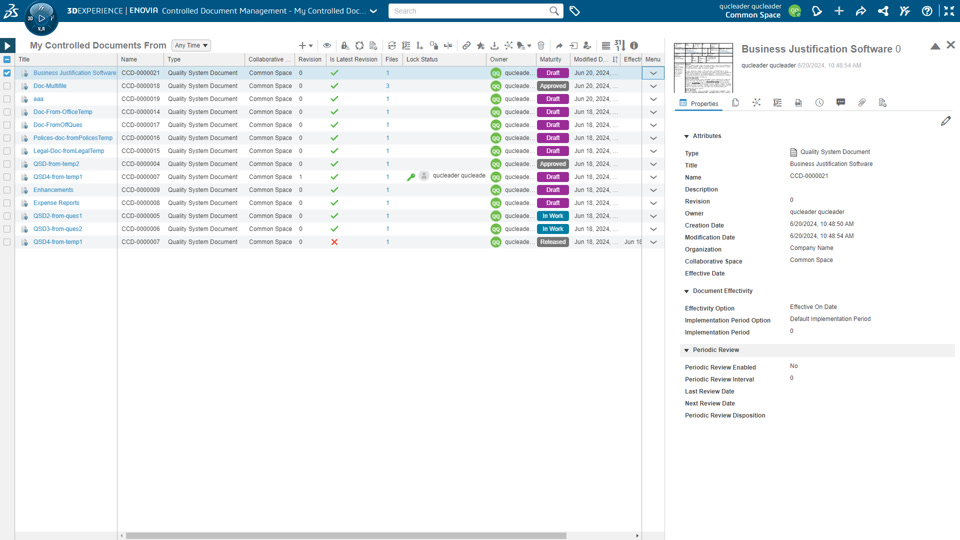
Task: Select the Properties tab
Action: [x=699, y=103]
